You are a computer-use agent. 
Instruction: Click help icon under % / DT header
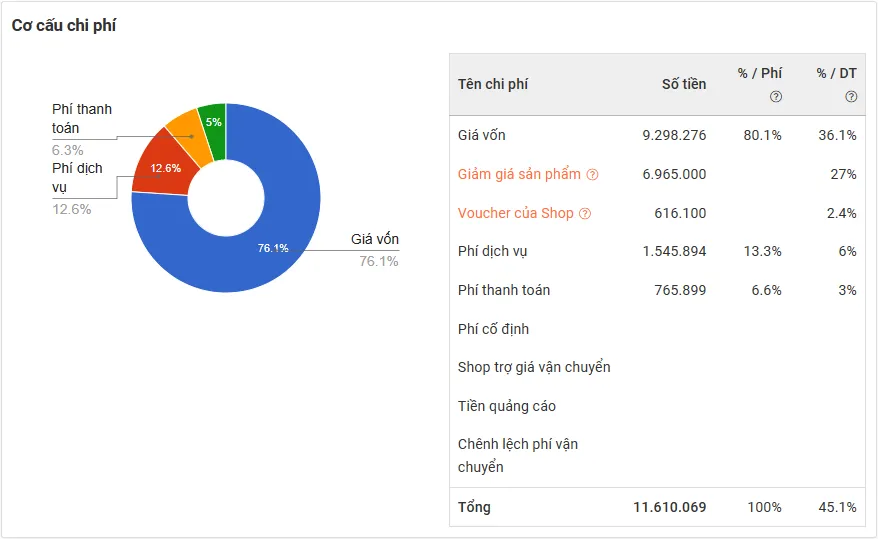851,97
